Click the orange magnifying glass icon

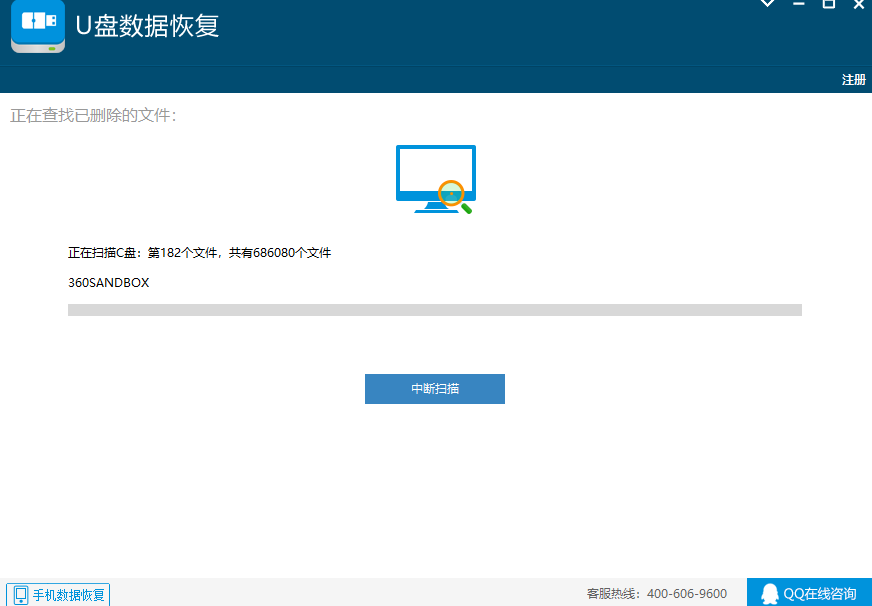click(453, 193)
